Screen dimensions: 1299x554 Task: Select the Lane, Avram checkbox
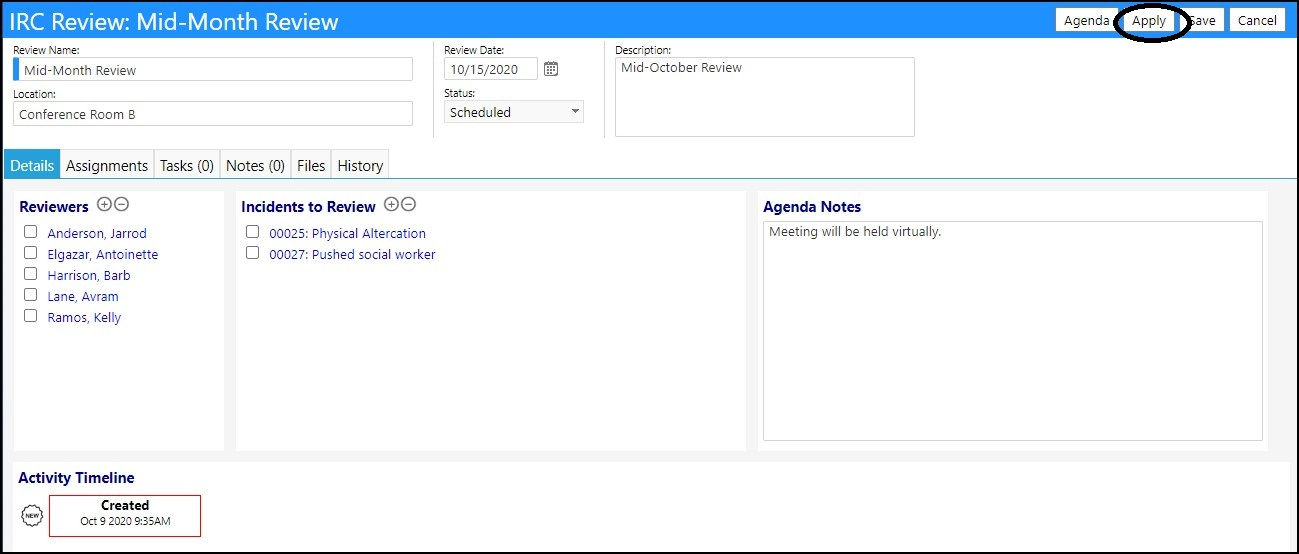pos(31,295)
